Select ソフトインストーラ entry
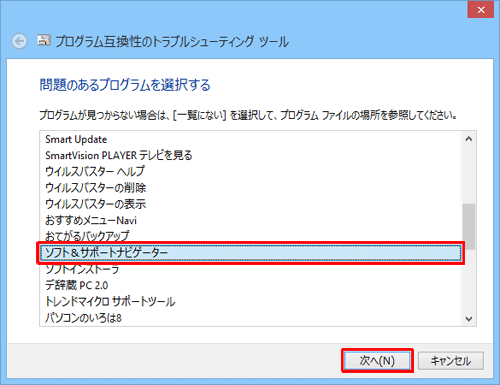The height and width of the screenshot is (385, 500). pyautogui.click(x=251, y=269)
